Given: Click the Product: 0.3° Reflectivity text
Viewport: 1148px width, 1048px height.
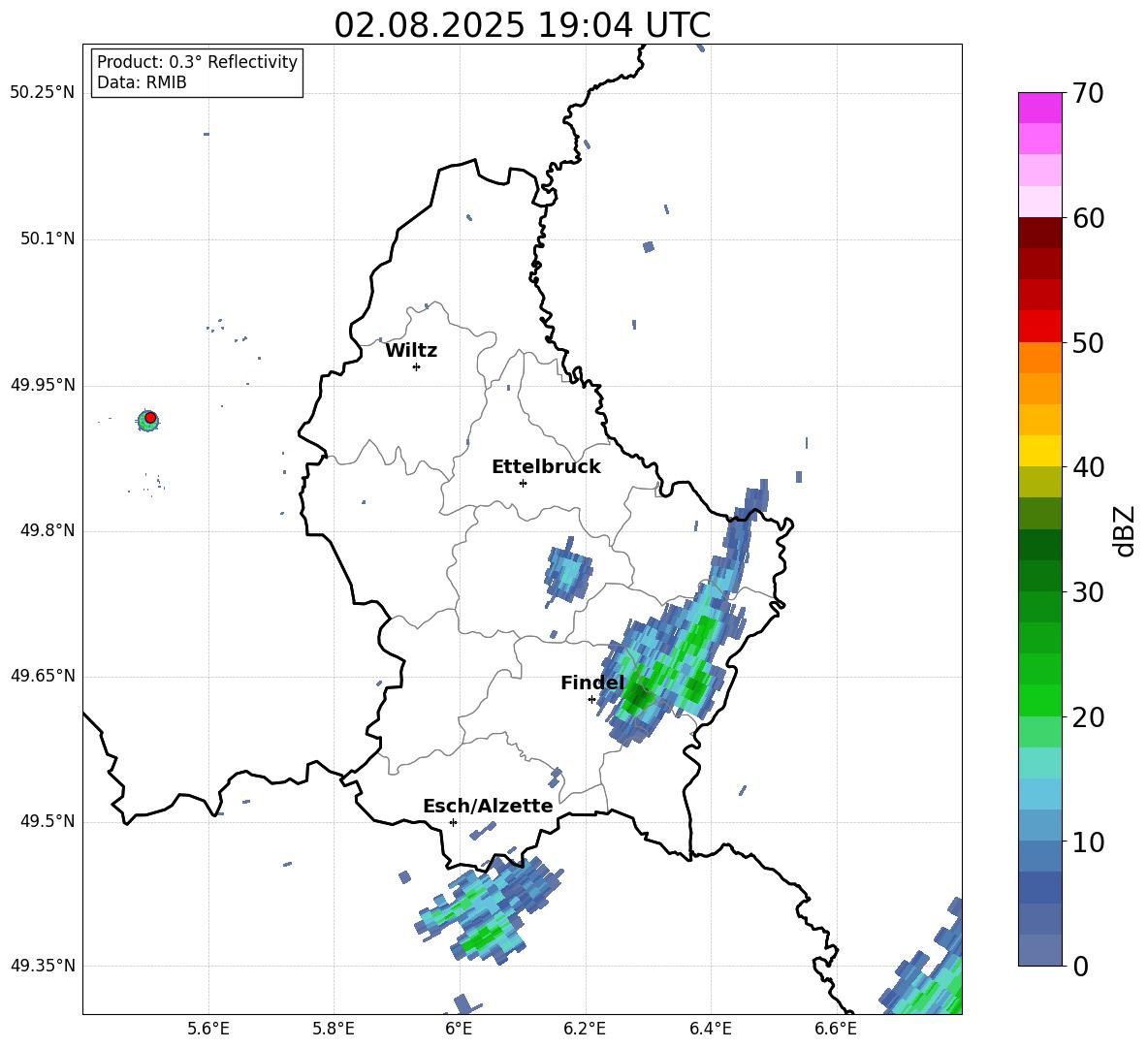Looking at the screenshot, I should coord(197,62).
